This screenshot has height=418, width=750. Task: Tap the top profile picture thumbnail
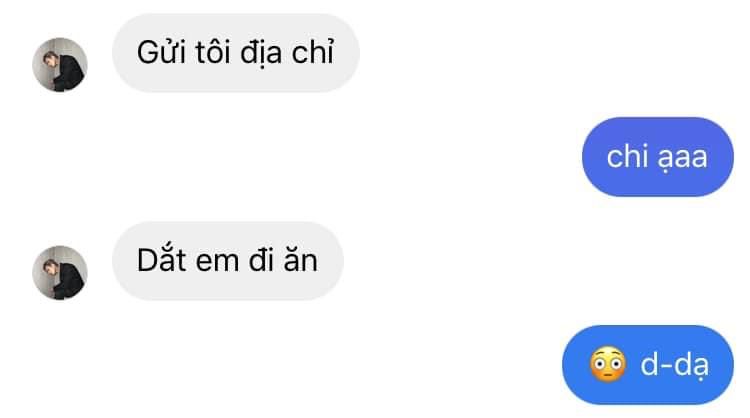click(60, 65)
